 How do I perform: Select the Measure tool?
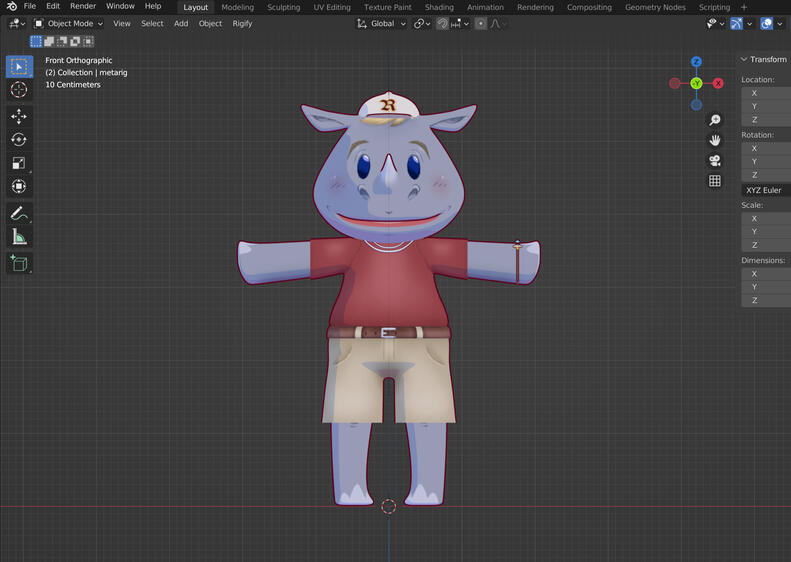tap(19, 237)
